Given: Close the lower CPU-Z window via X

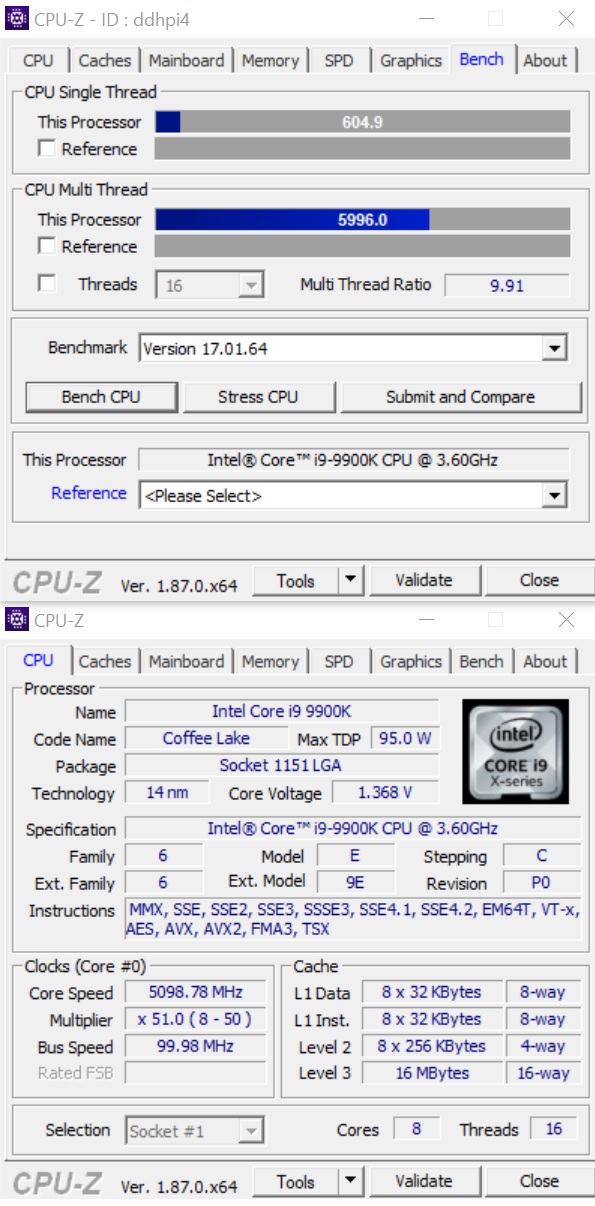Looking at the screenshot, I should pyautogui.click(x=567, y=620).
